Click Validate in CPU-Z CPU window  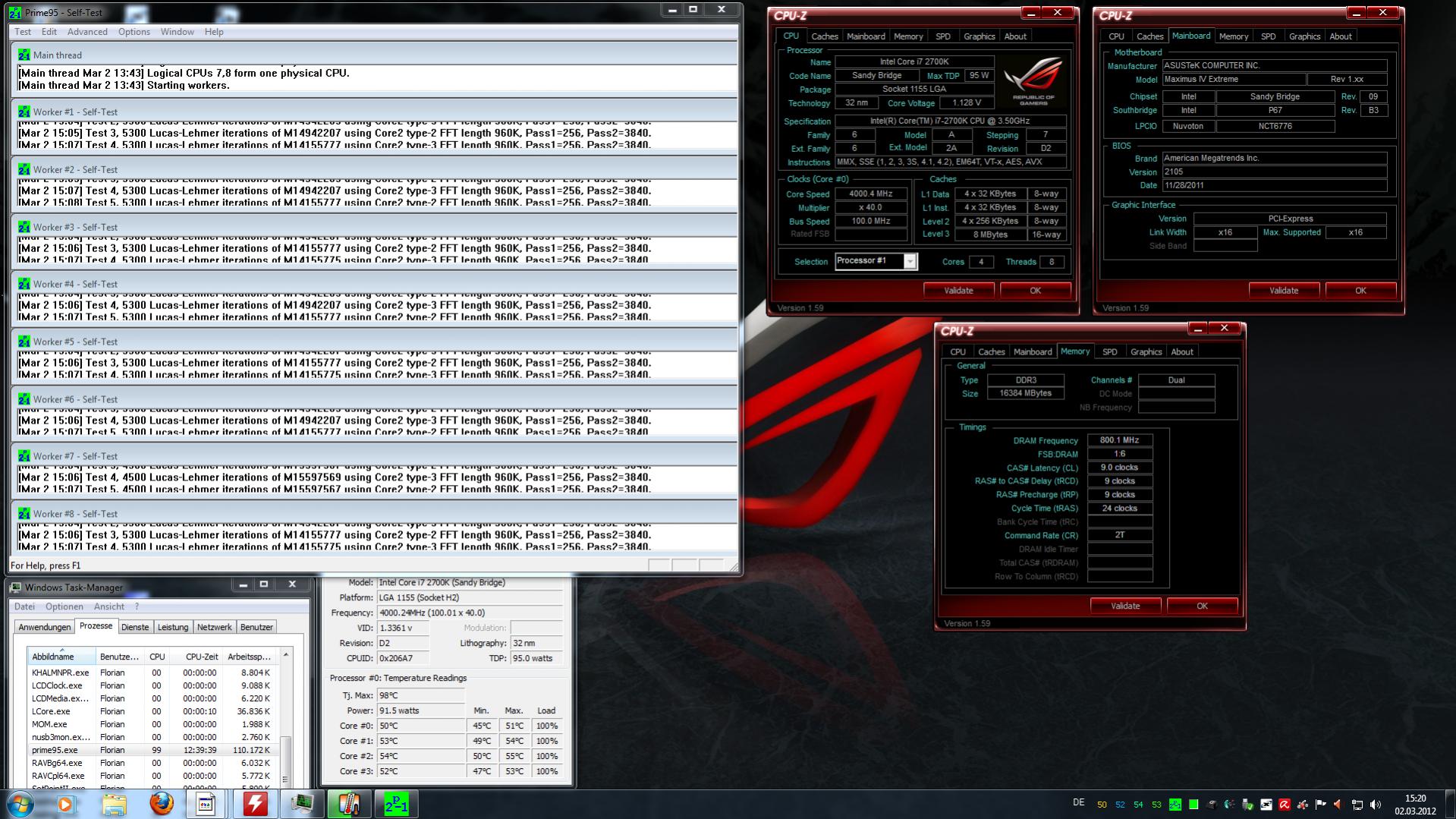pyautogui.click(x=958, y=291)
